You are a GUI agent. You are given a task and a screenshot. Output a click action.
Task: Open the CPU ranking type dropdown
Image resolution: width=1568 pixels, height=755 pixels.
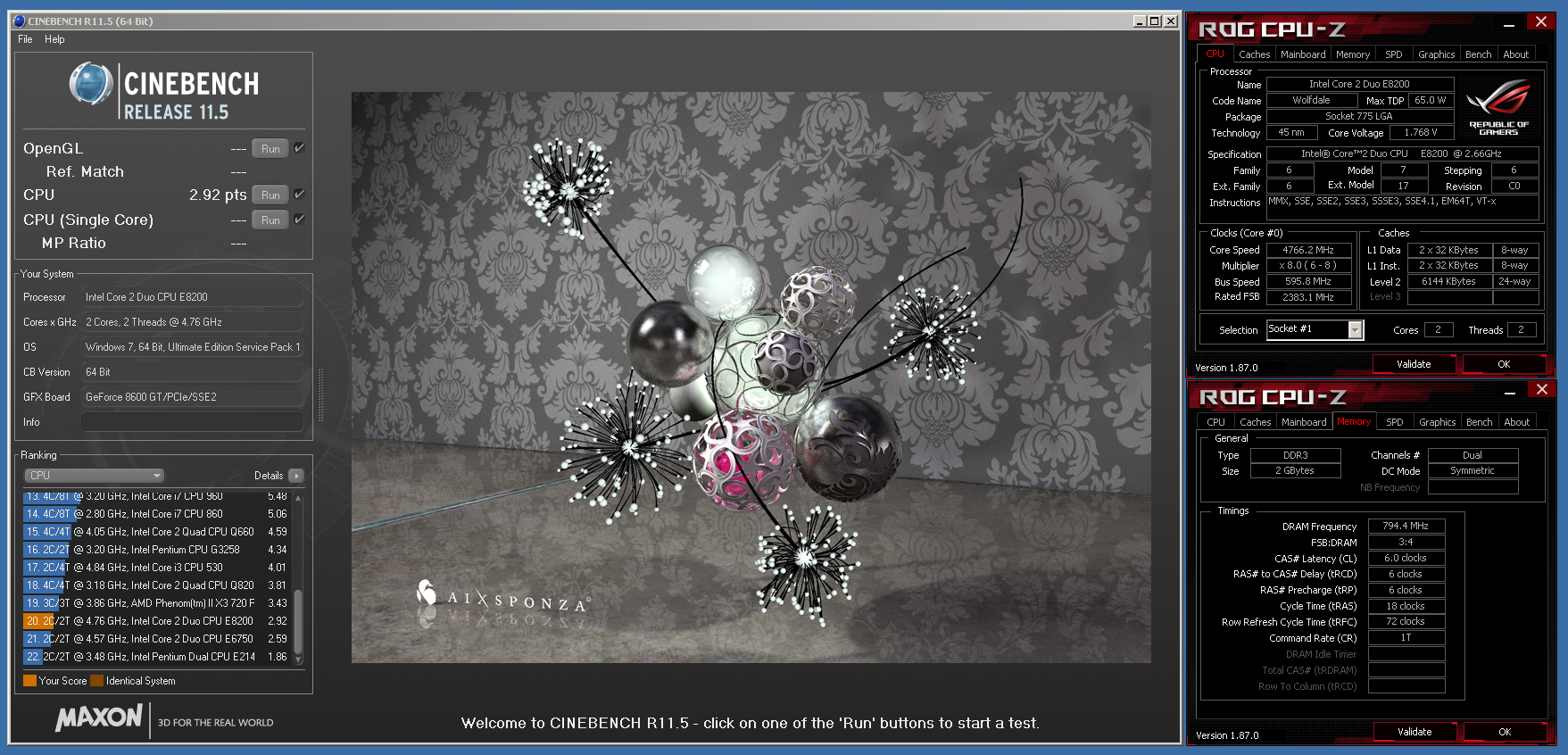[94, 476]
